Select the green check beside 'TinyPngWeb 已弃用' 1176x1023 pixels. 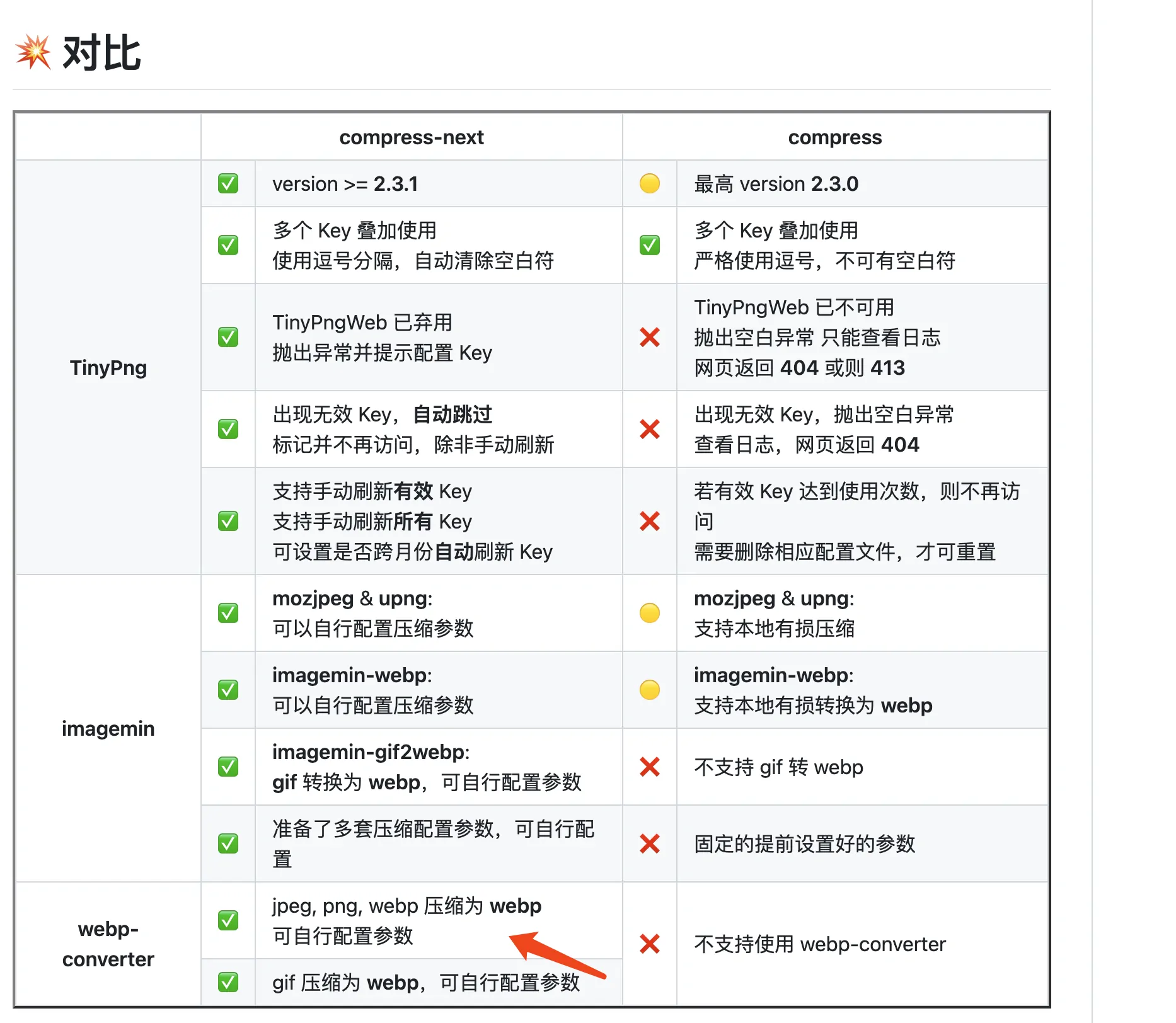pyautogui.click(x=228, y=337)
